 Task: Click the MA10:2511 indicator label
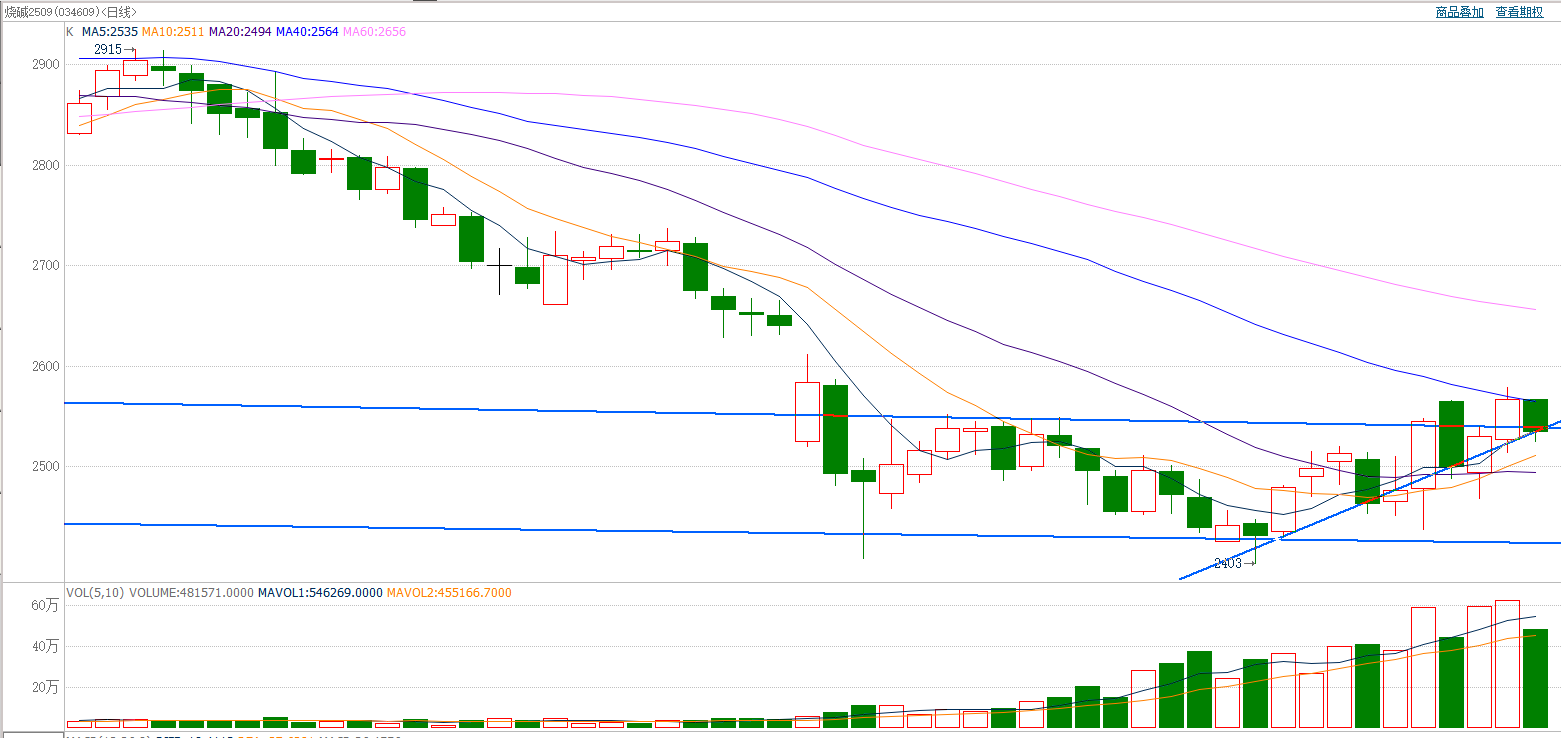[173, 32]
